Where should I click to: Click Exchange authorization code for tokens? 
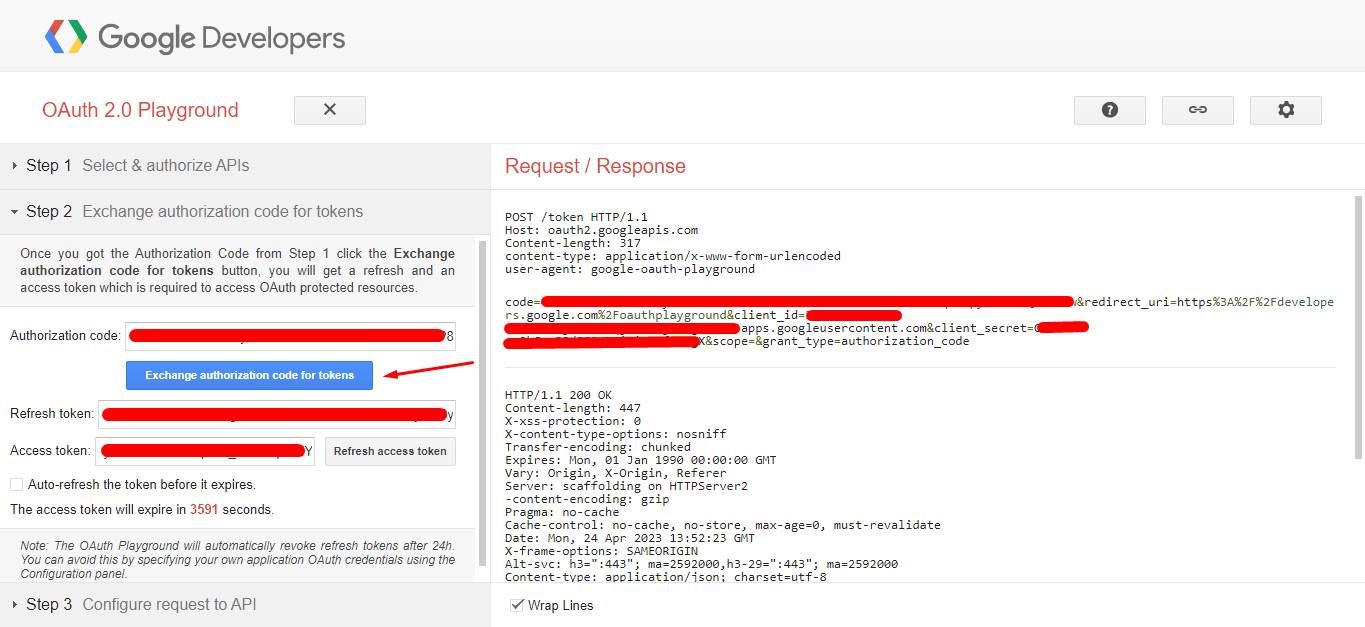tap(249, 375)
